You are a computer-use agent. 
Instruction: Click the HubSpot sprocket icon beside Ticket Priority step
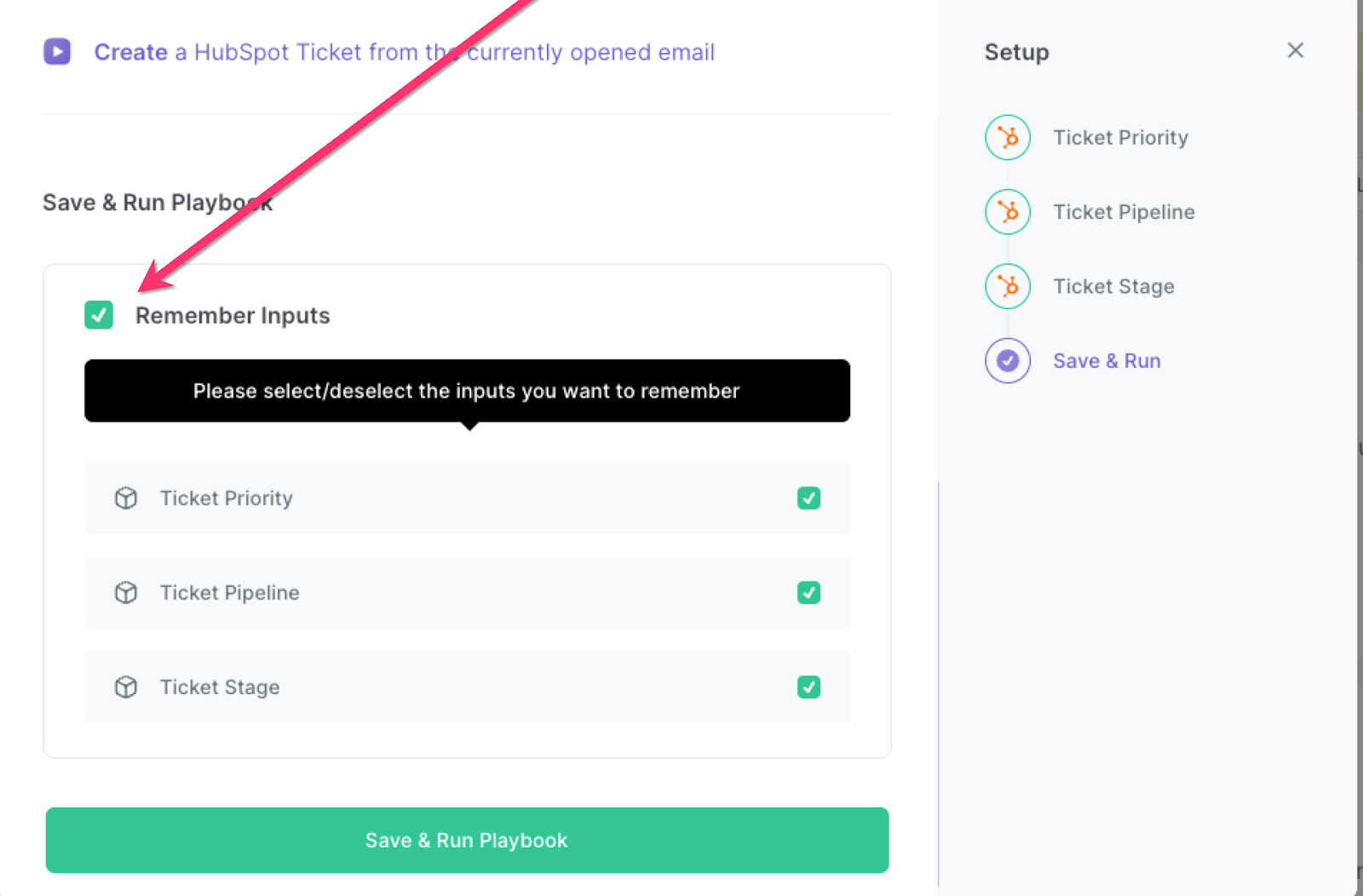click(x=1007, y=137)
